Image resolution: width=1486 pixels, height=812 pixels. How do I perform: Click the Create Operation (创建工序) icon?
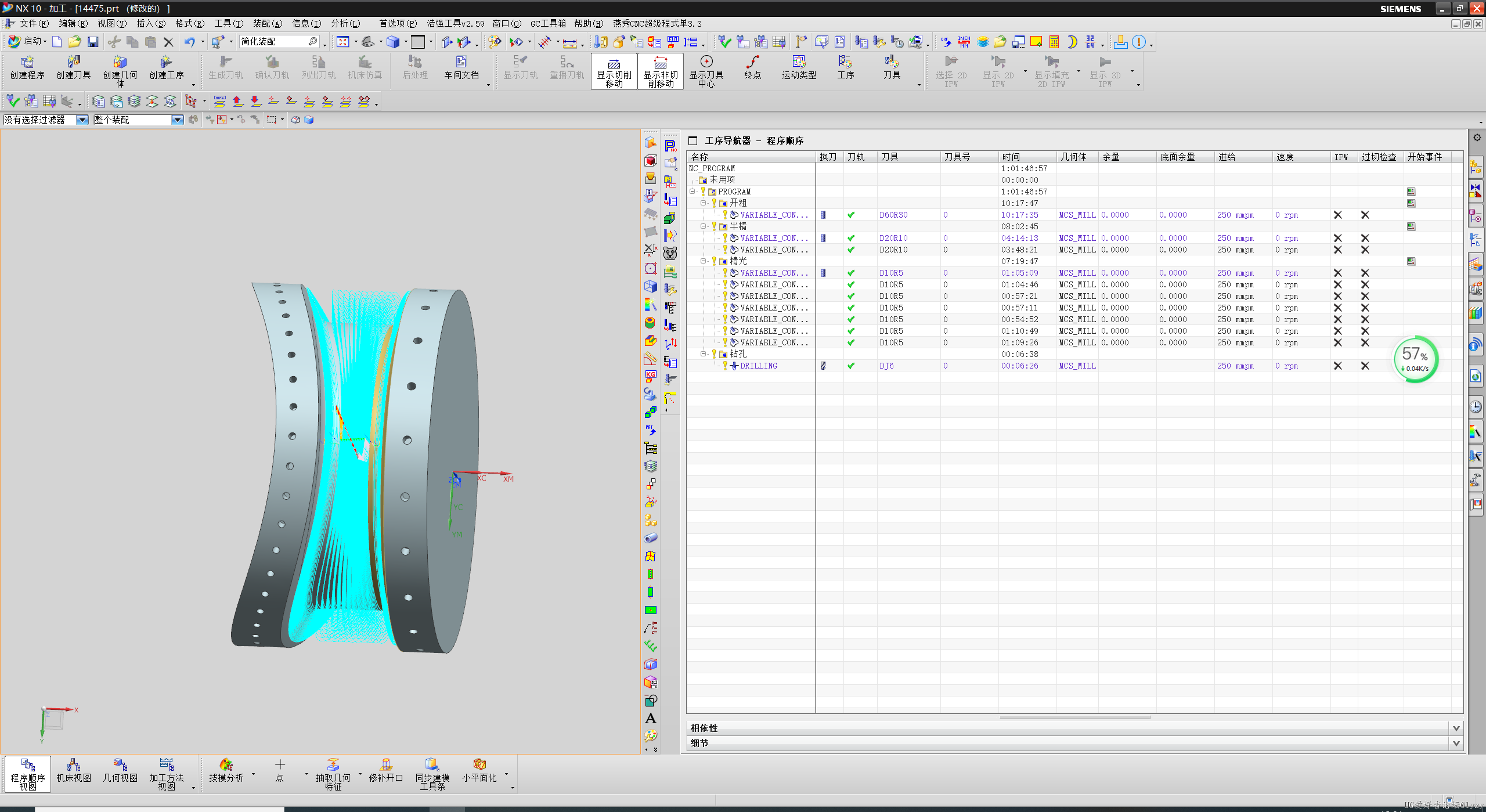(x=166, y=68)
